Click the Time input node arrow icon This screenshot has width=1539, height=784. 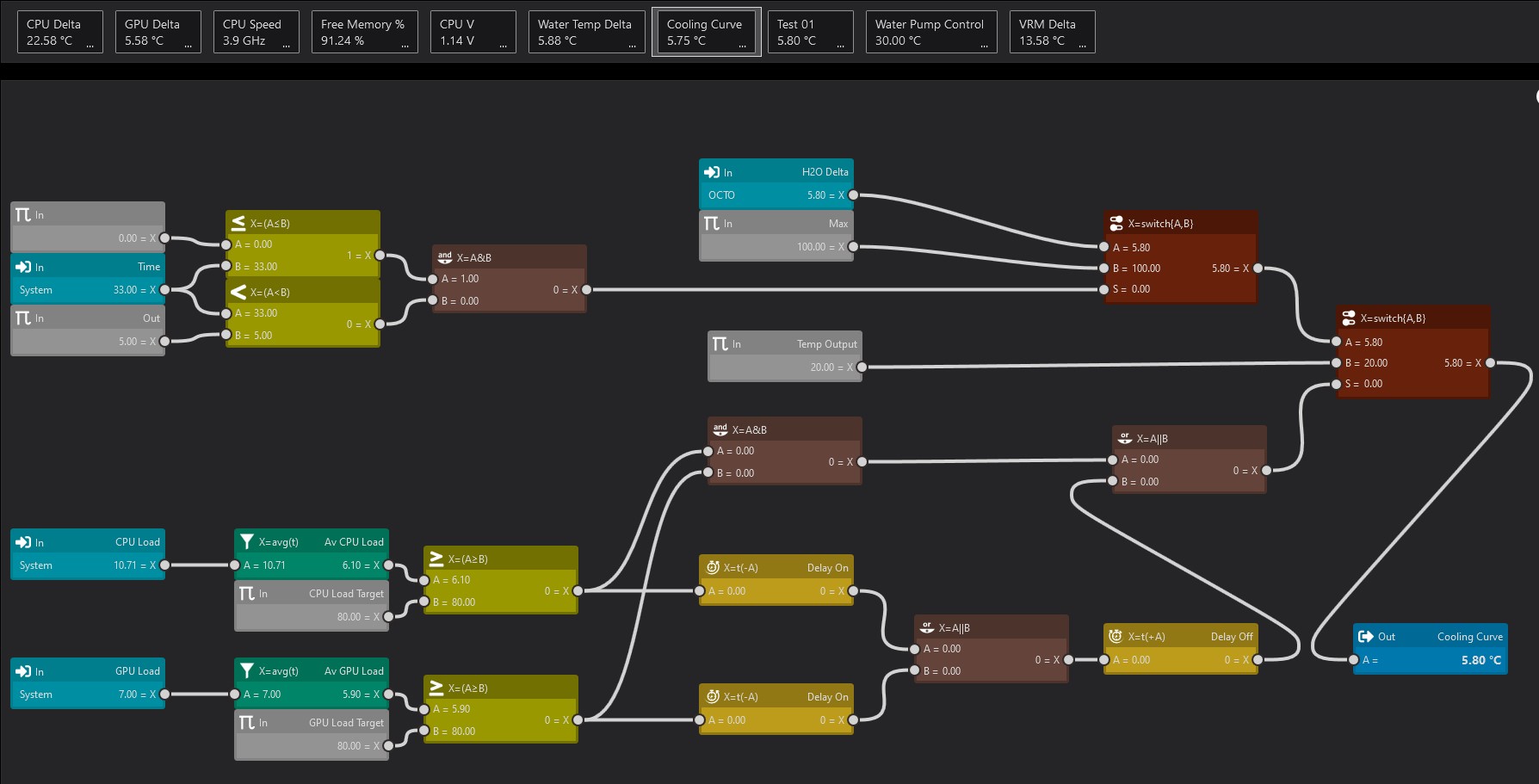[23, 267]
